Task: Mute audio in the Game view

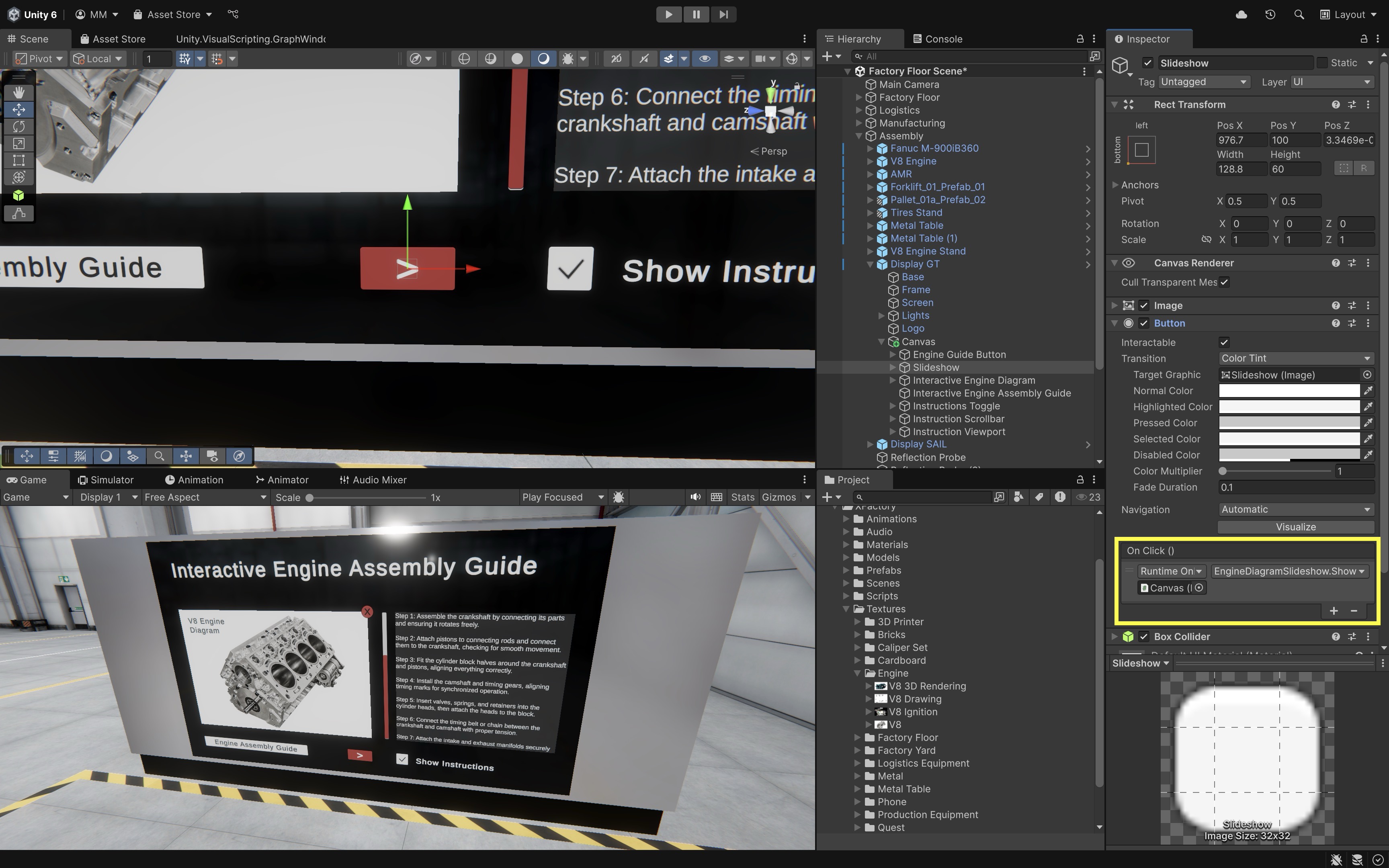Action: [x=695, y=497]
